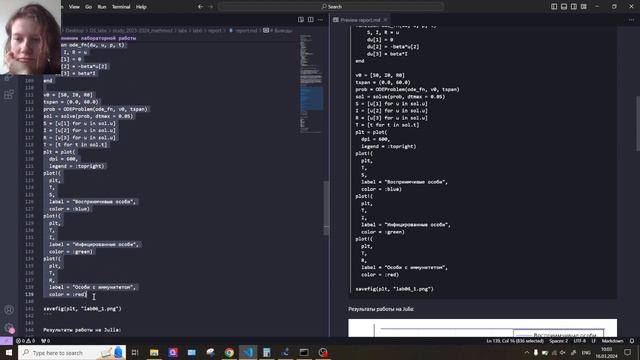Screen dimensions: 640x360
Task: Open the Go menu
Action: (89, 7)
